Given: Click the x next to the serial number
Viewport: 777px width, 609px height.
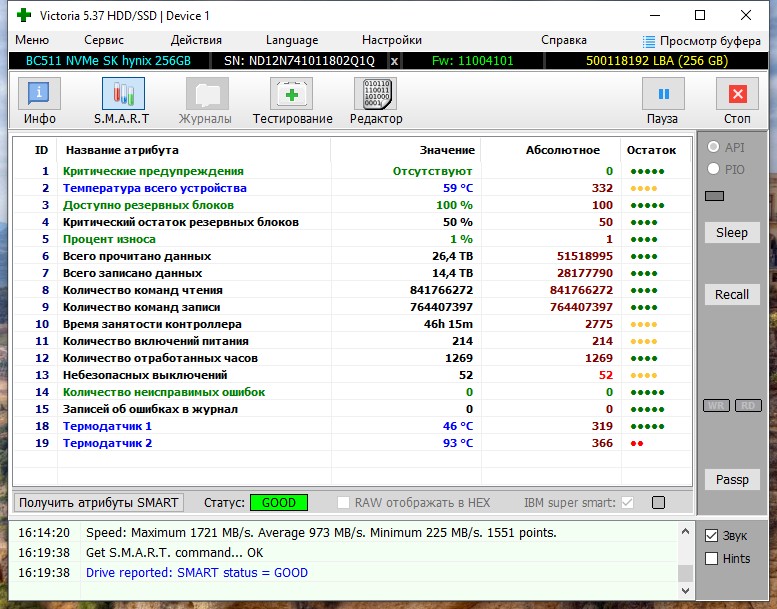Looking at the screenshot, I should 394,61.
